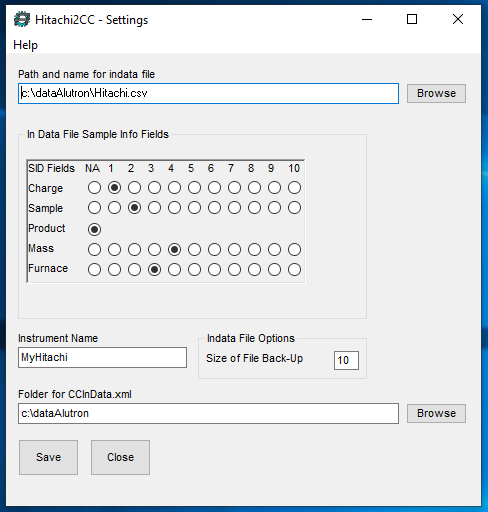Set Mass field to column 9
The height and width of the screenshot is (512, 488).
point(274,249)
